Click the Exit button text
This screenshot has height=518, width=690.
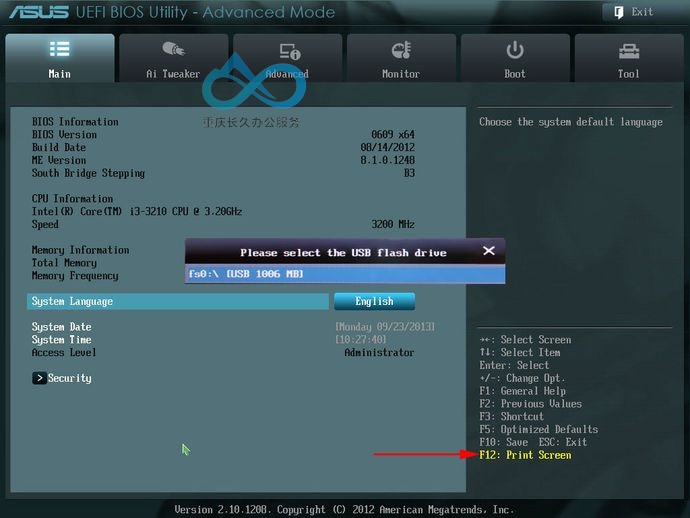pyautogui.click(x=642, y=12)
